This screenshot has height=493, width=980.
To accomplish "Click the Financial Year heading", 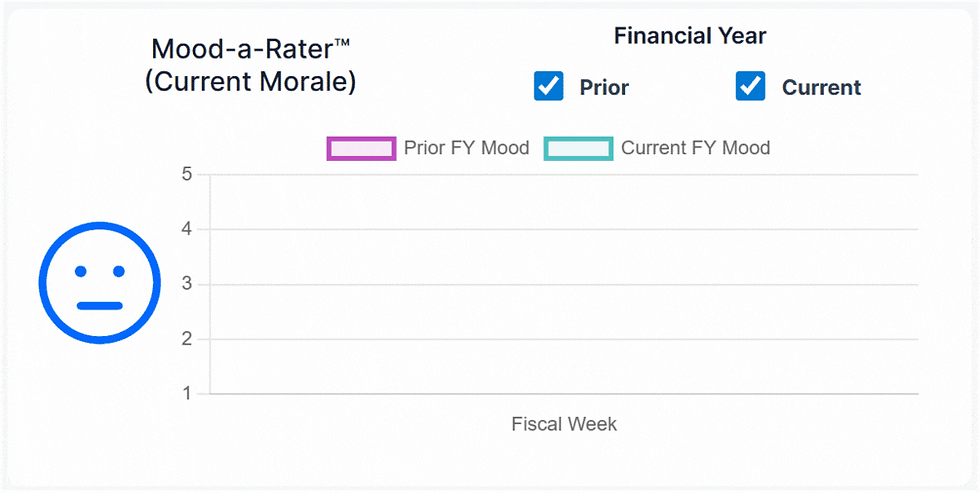I will click(x=690, y=37).
